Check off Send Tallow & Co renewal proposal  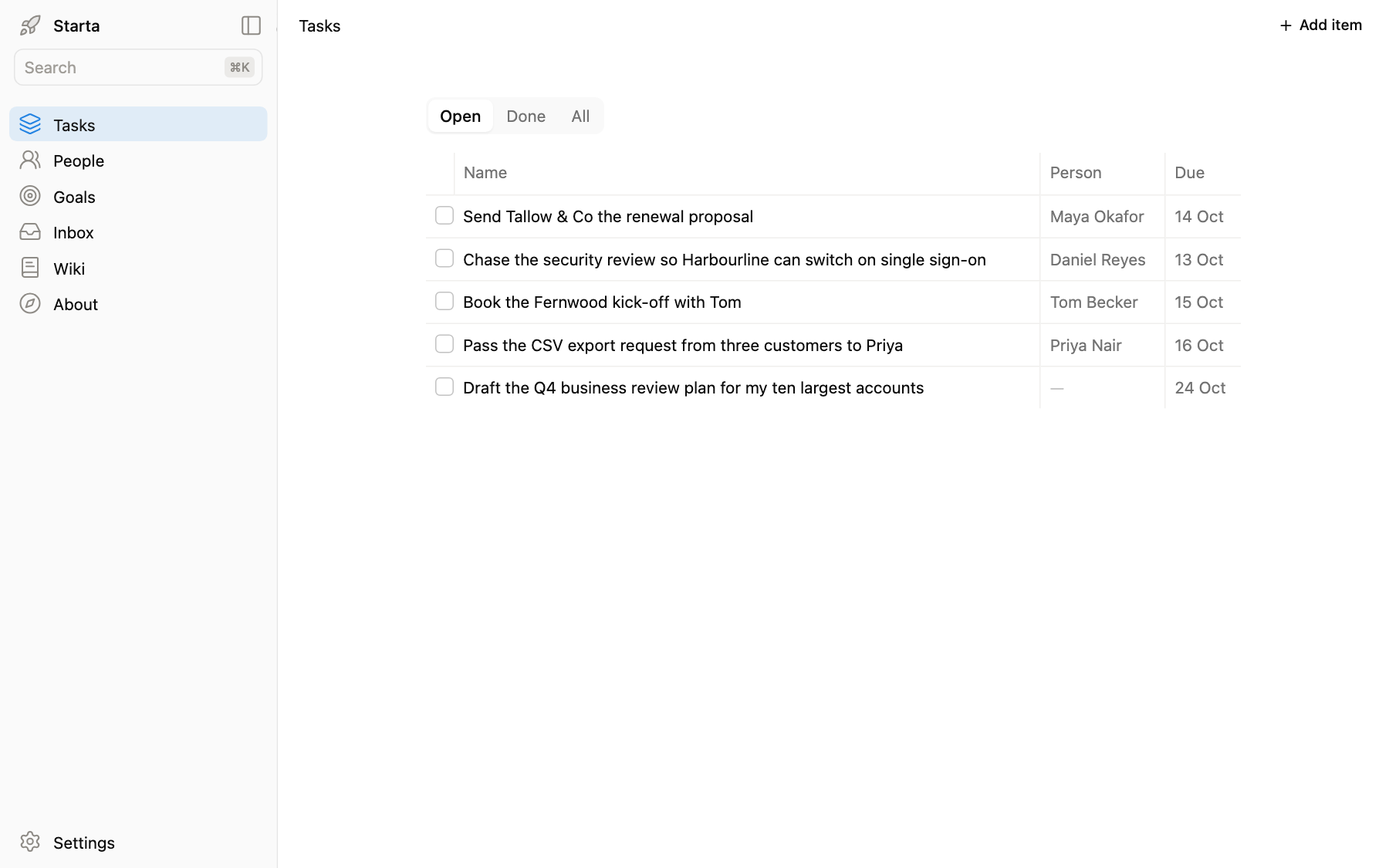point(444,215)
